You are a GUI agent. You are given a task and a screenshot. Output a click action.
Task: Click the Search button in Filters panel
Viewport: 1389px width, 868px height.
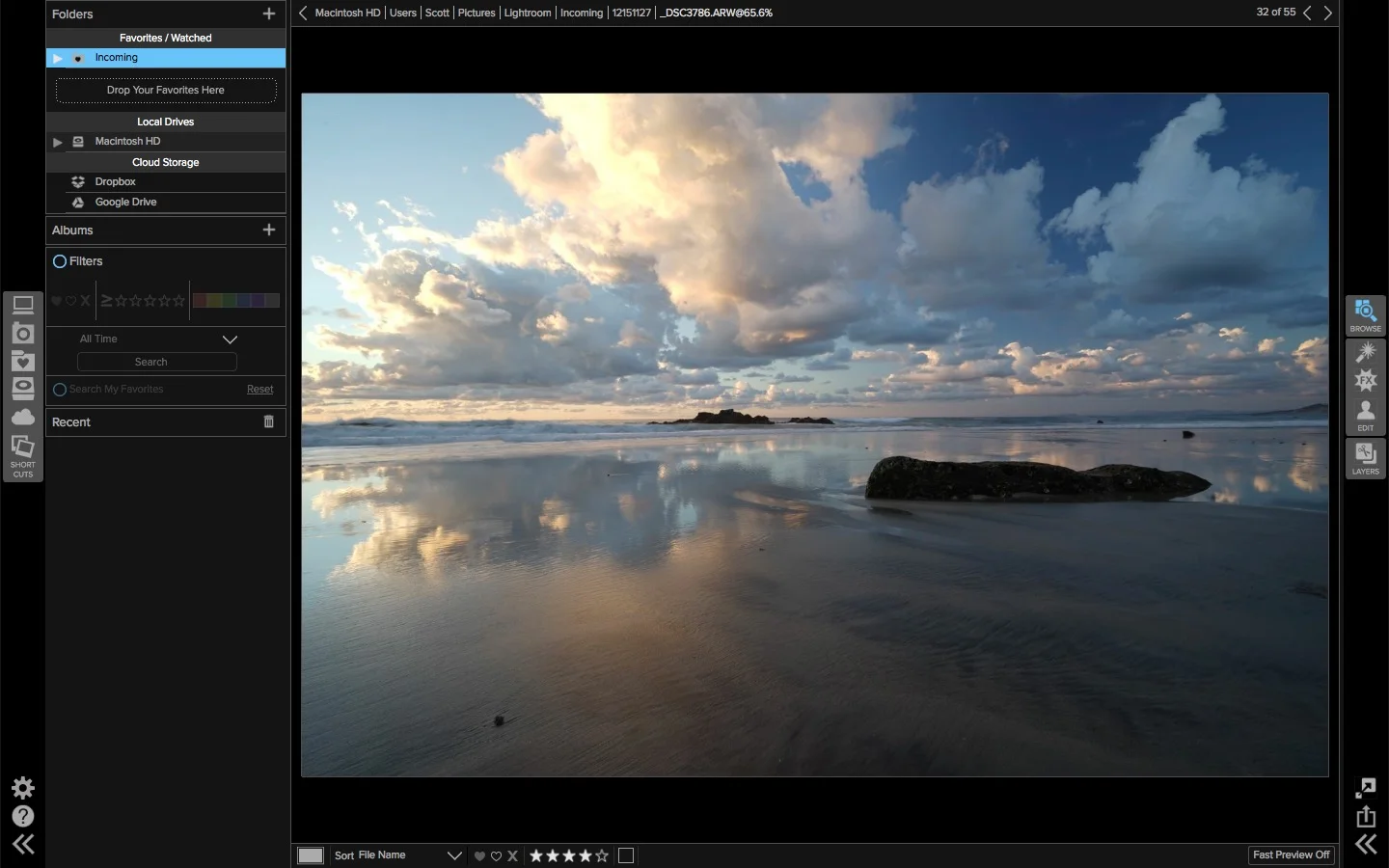pos(156,362)
